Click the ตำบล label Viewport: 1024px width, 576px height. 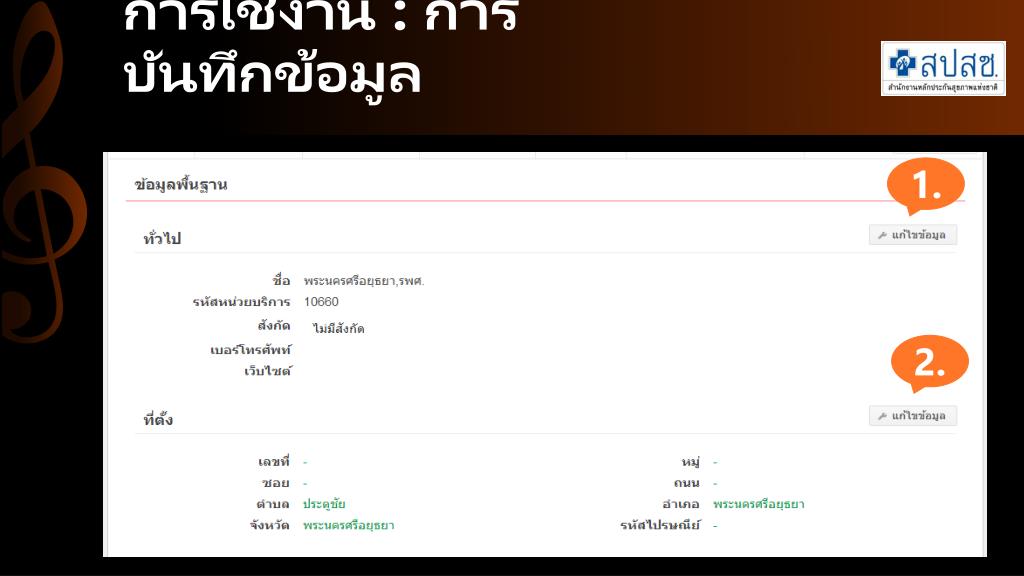tap(273, 504)
